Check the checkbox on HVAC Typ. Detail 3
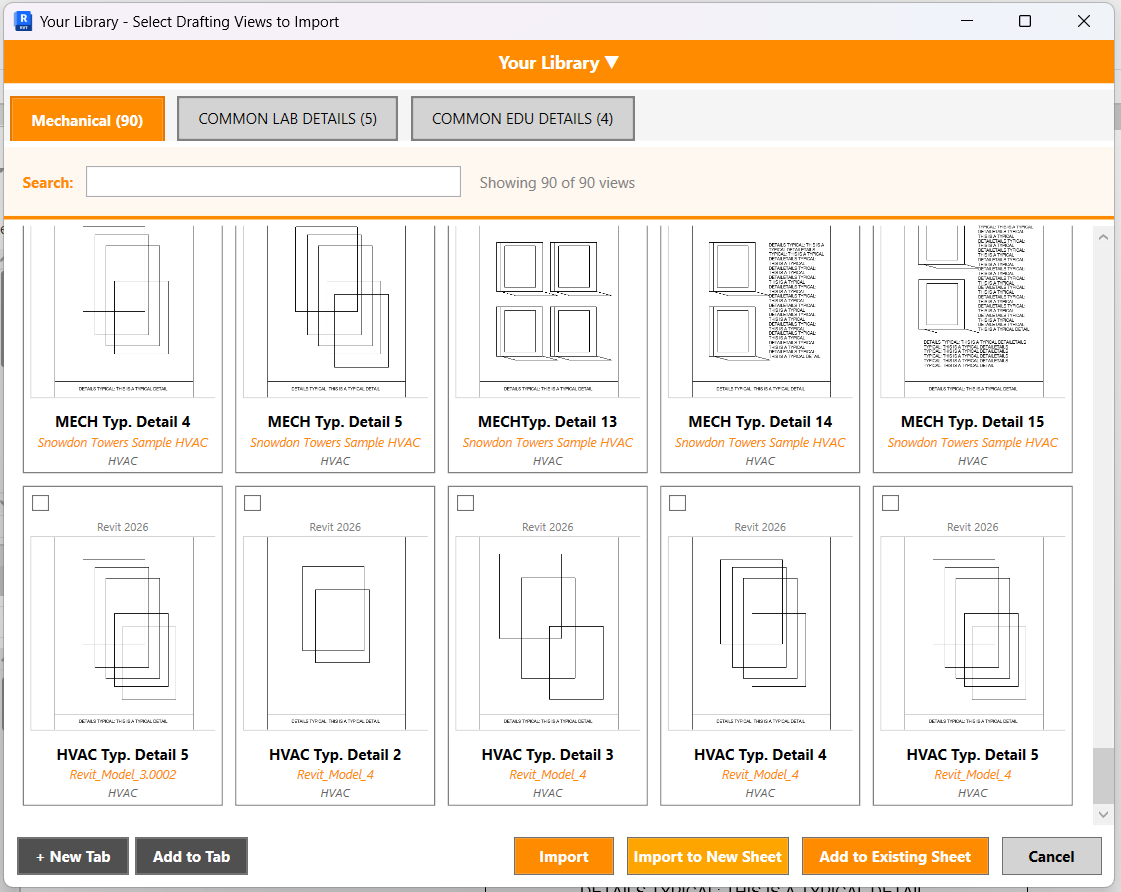 coord(465,503)
